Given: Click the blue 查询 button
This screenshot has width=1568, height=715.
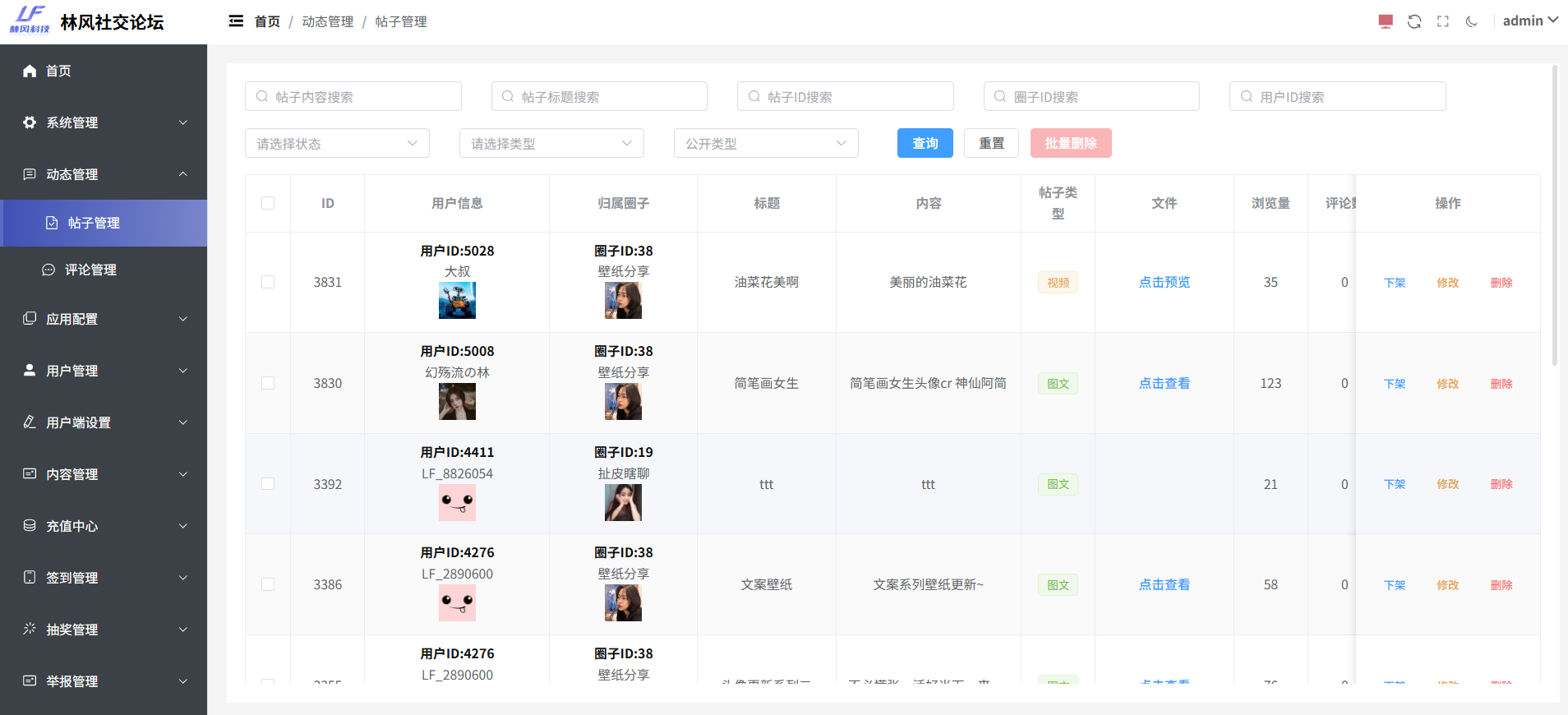Looking at the screenshot, I should [925, 143].
